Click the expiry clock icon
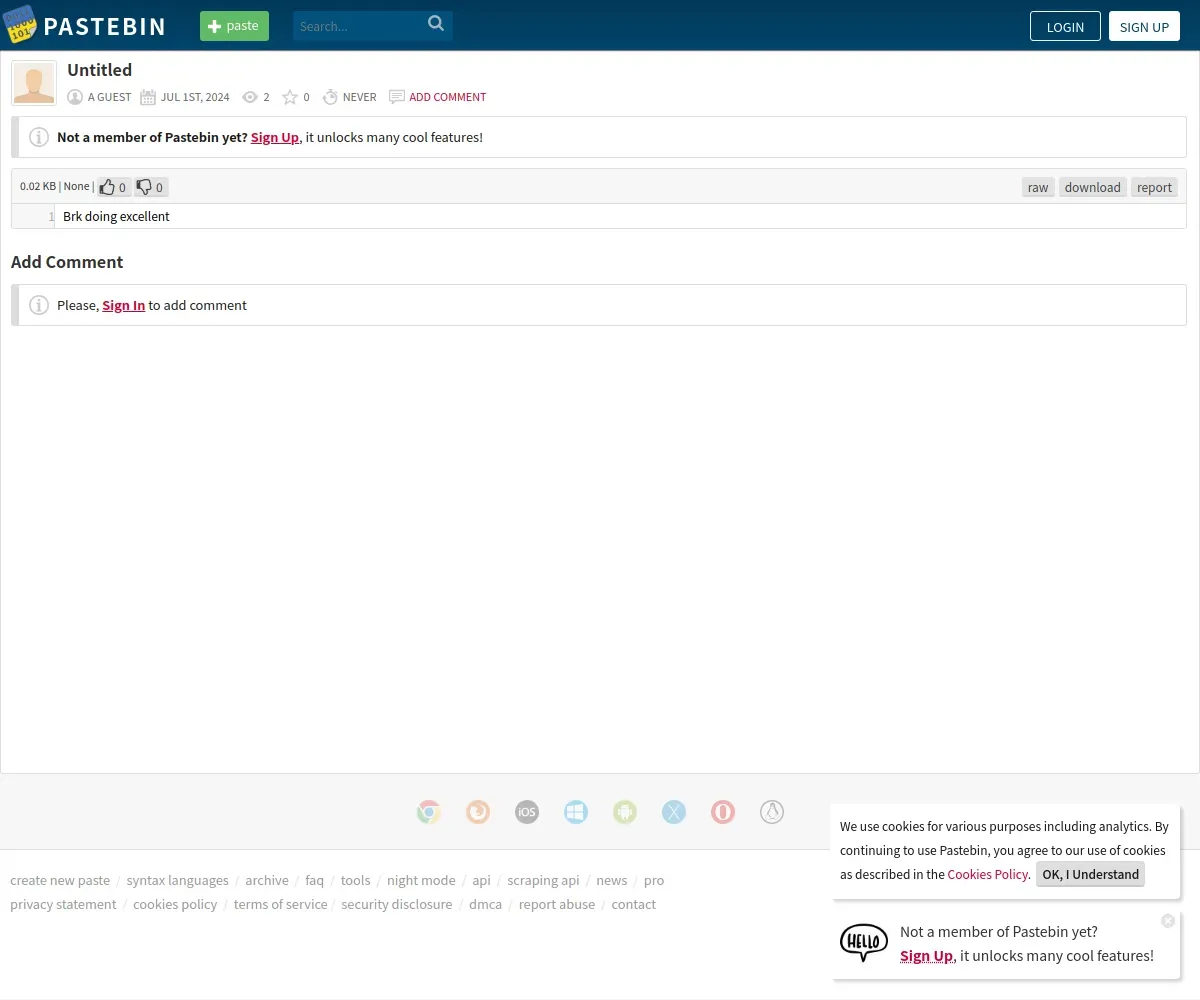 tap(330, 97)
